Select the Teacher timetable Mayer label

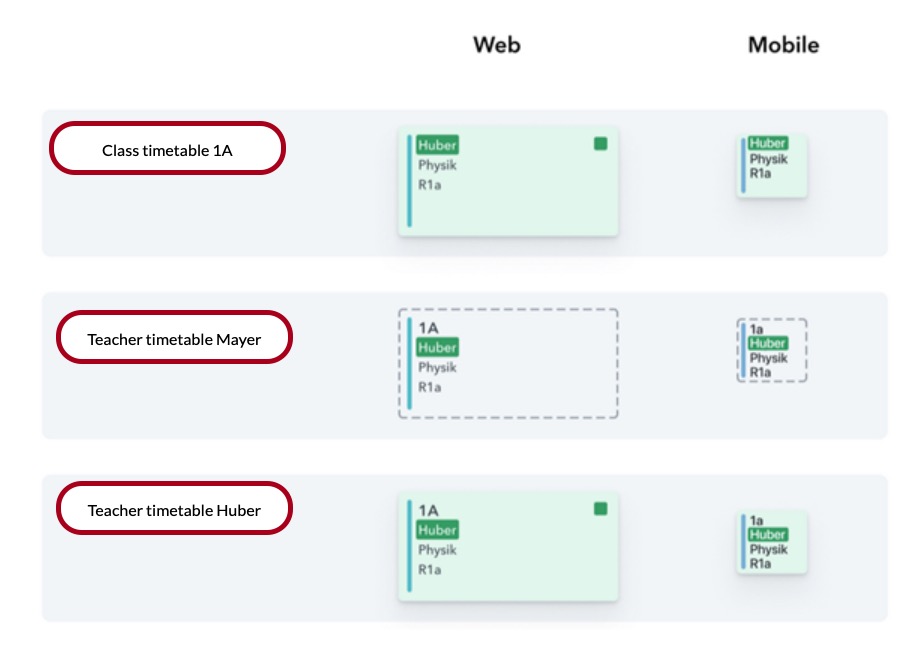click(174, 338)
